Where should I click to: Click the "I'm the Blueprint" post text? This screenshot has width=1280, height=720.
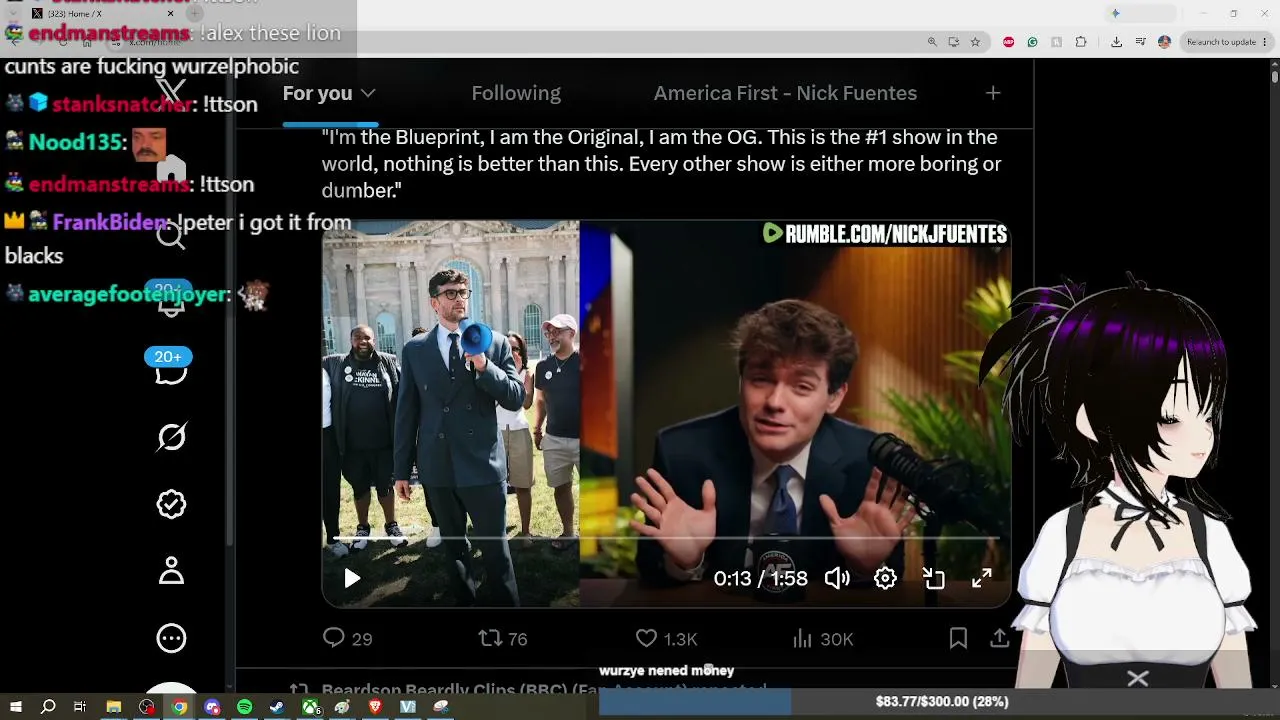point(661,164)
